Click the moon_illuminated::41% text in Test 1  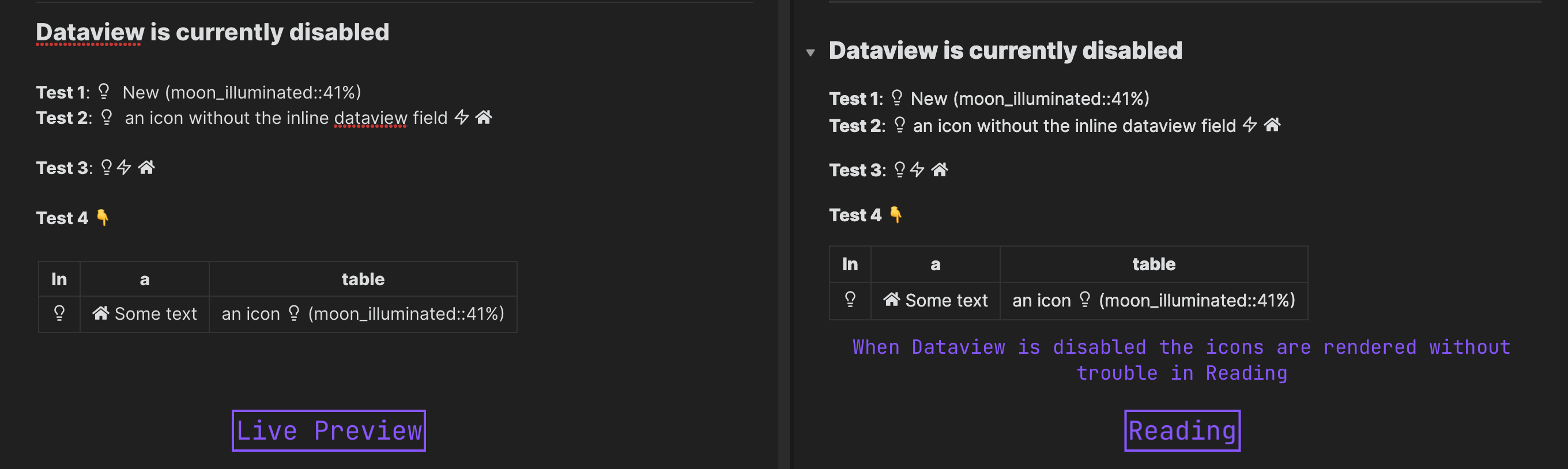tap(265, 92)
